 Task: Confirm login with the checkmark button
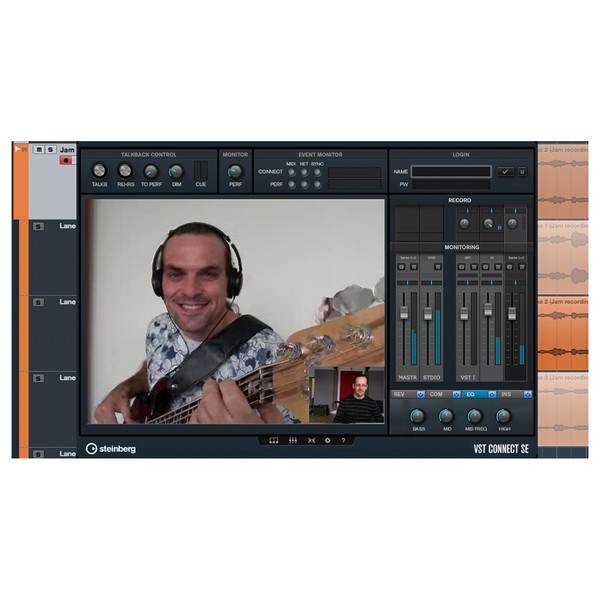[x=505, y=172]
